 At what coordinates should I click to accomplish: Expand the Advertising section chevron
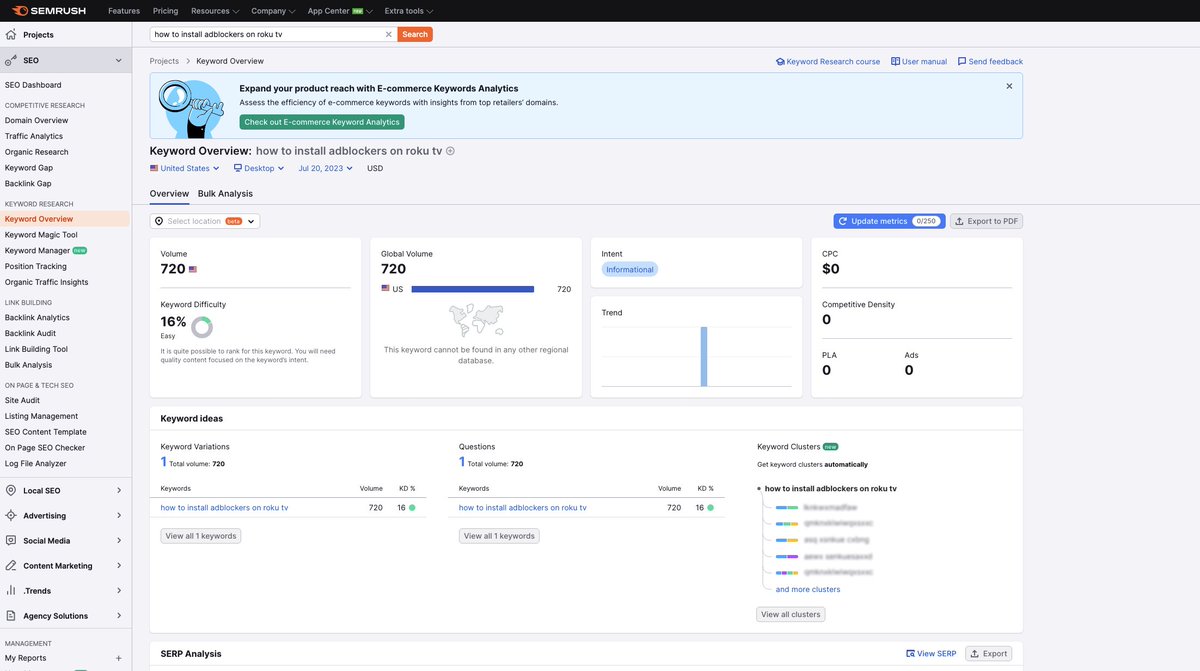[x=118, y=516]
